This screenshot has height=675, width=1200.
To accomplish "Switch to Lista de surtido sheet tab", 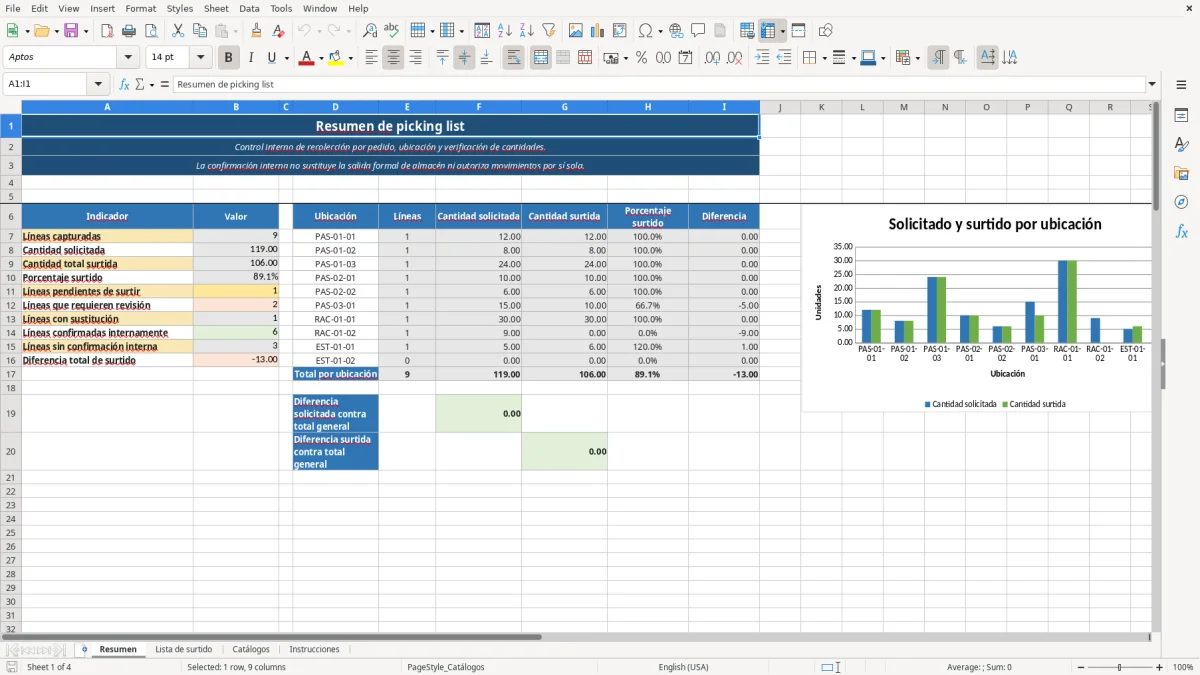I will pos(184,649).
